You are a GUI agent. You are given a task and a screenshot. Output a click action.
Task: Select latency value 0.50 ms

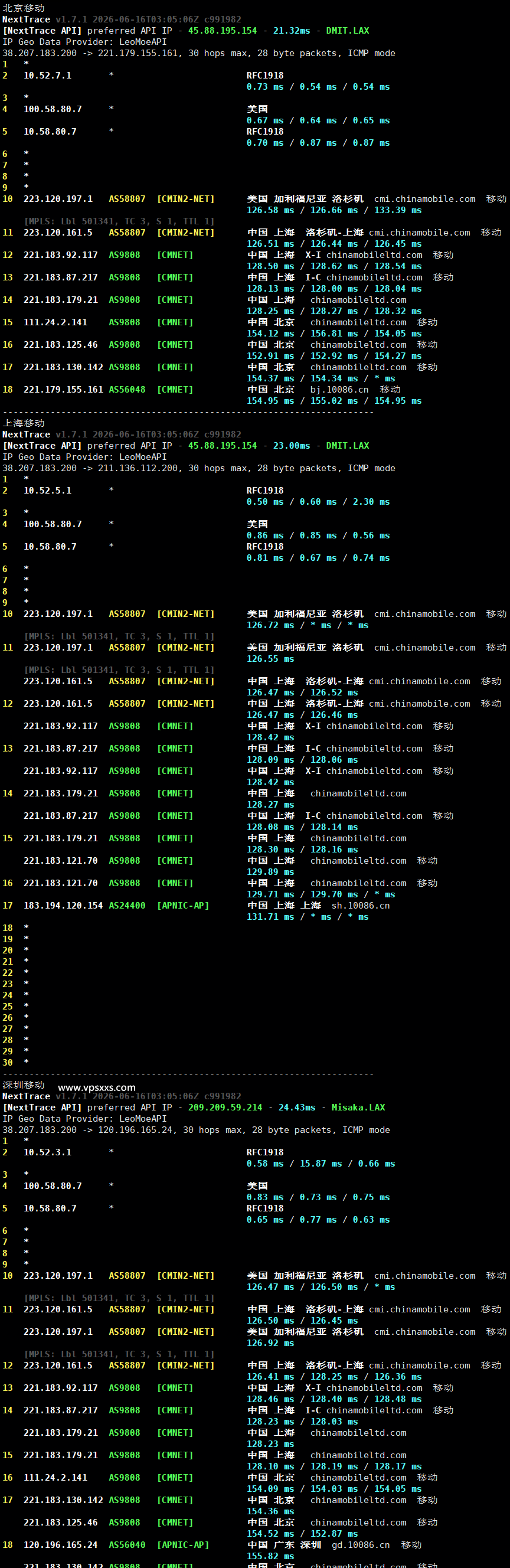pos(264,502)
